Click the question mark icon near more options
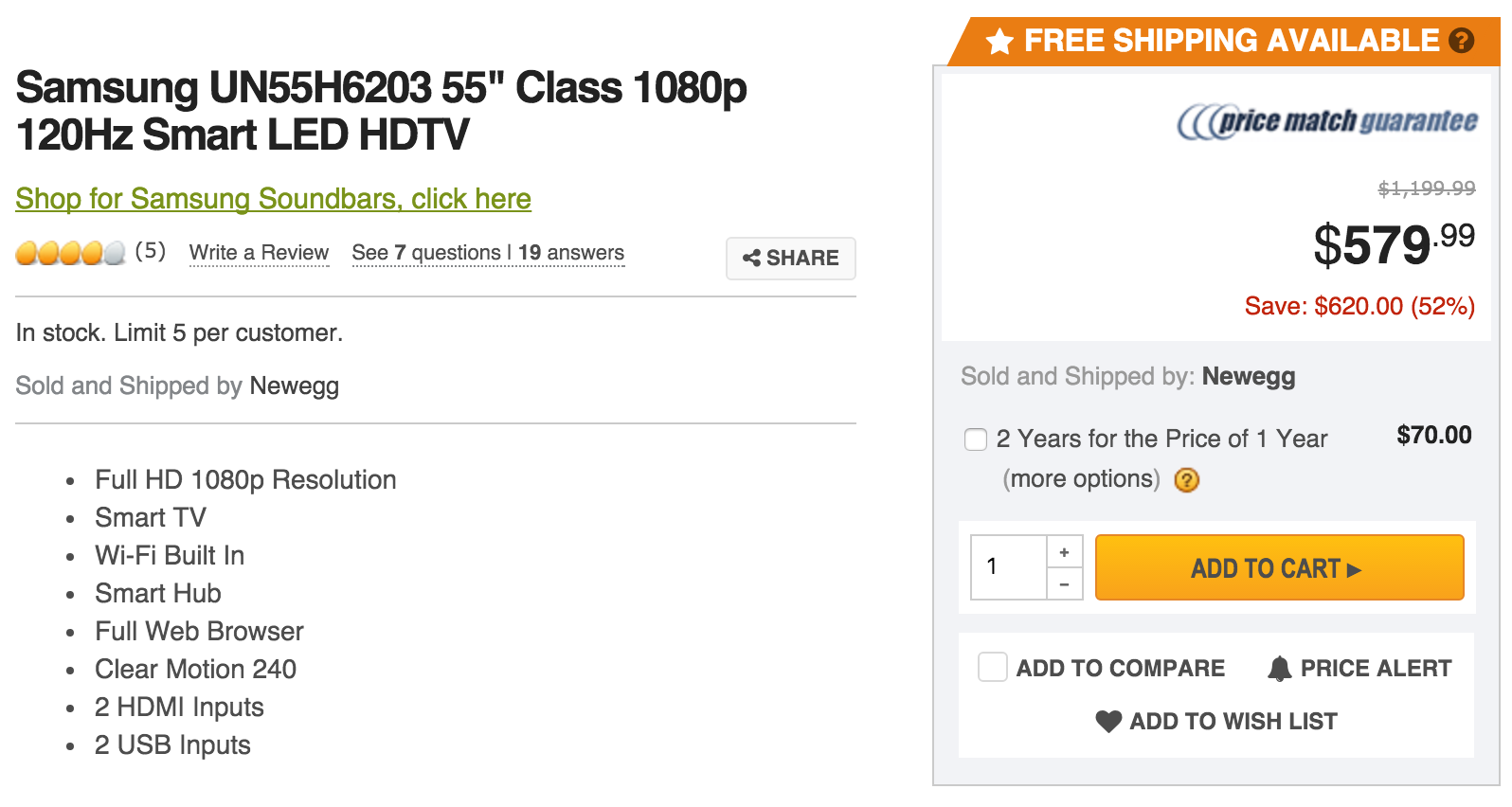The height and width of the screenshot is (807, 1512). tap(1188, 480)
